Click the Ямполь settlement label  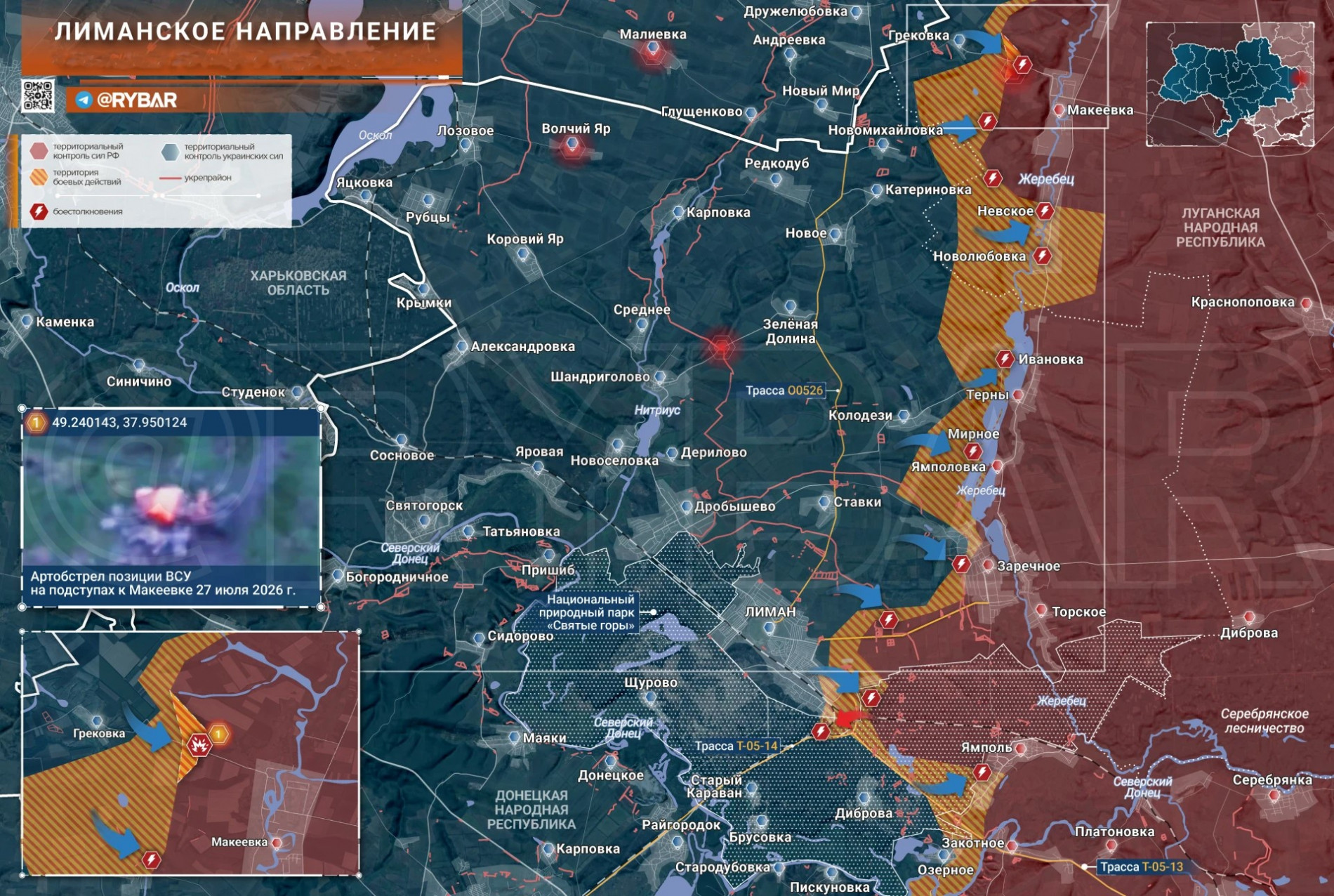point(986,747)
